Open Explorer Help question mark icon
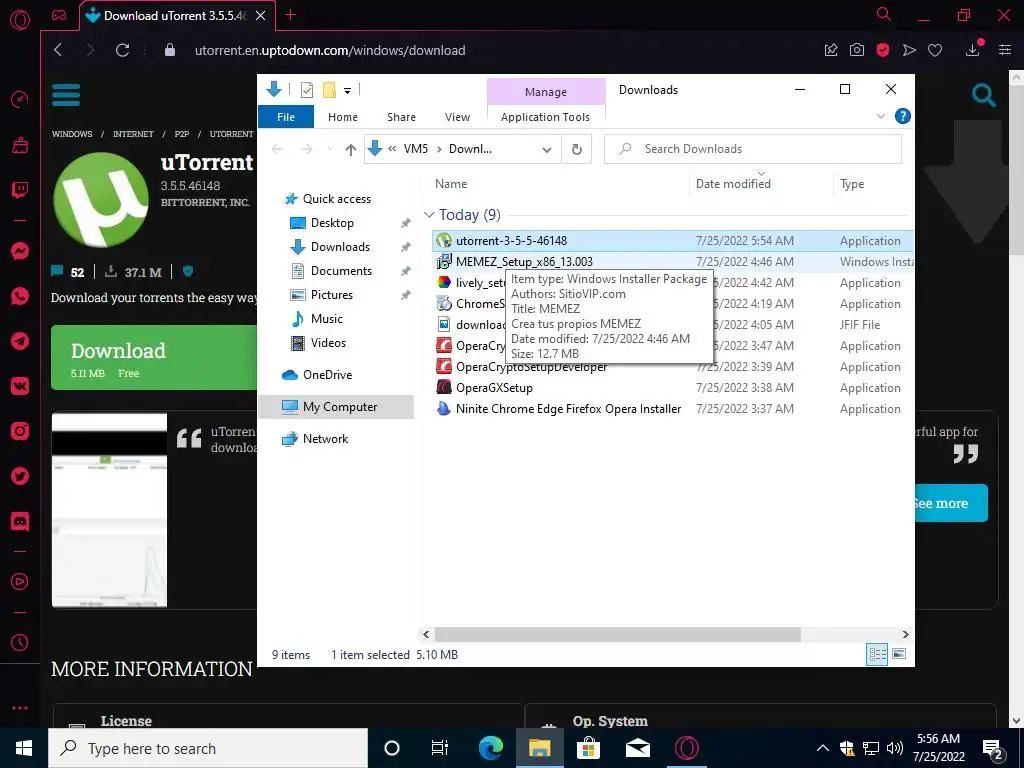This screenshot has width=1024, height=768. [903, 116]
